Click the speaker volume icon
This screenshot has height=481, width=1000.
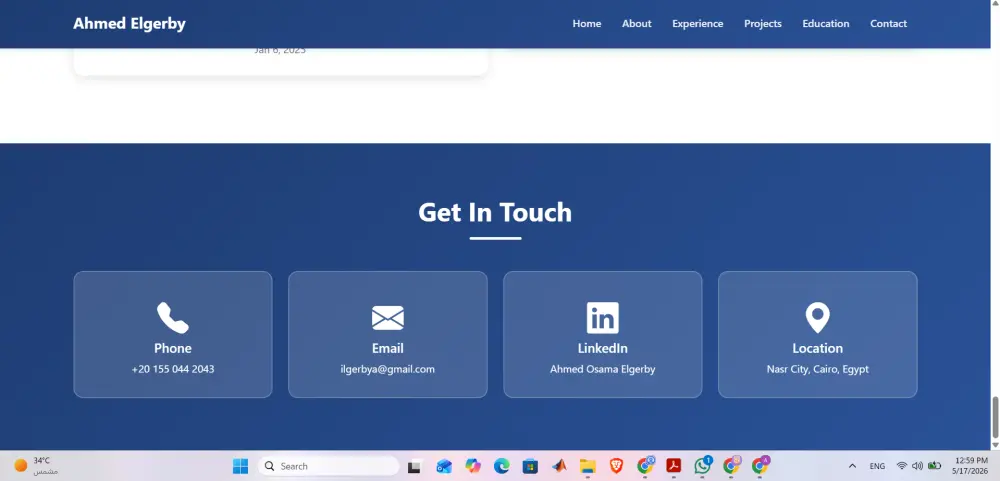click(917, 466)
